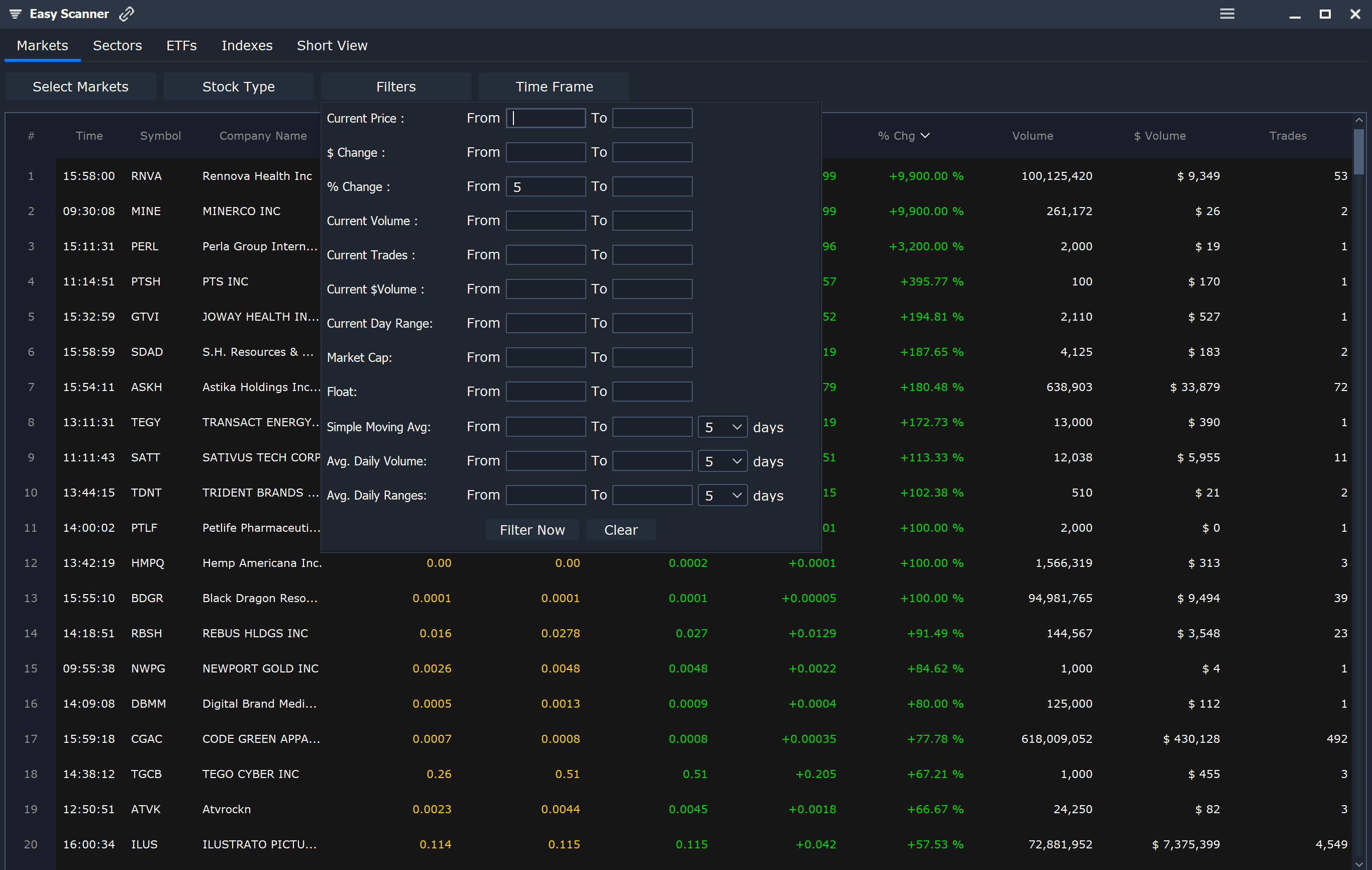Open the Indexes tab
The width and height of the screenshot is (1372, 870).
click(x=247, y=45)
